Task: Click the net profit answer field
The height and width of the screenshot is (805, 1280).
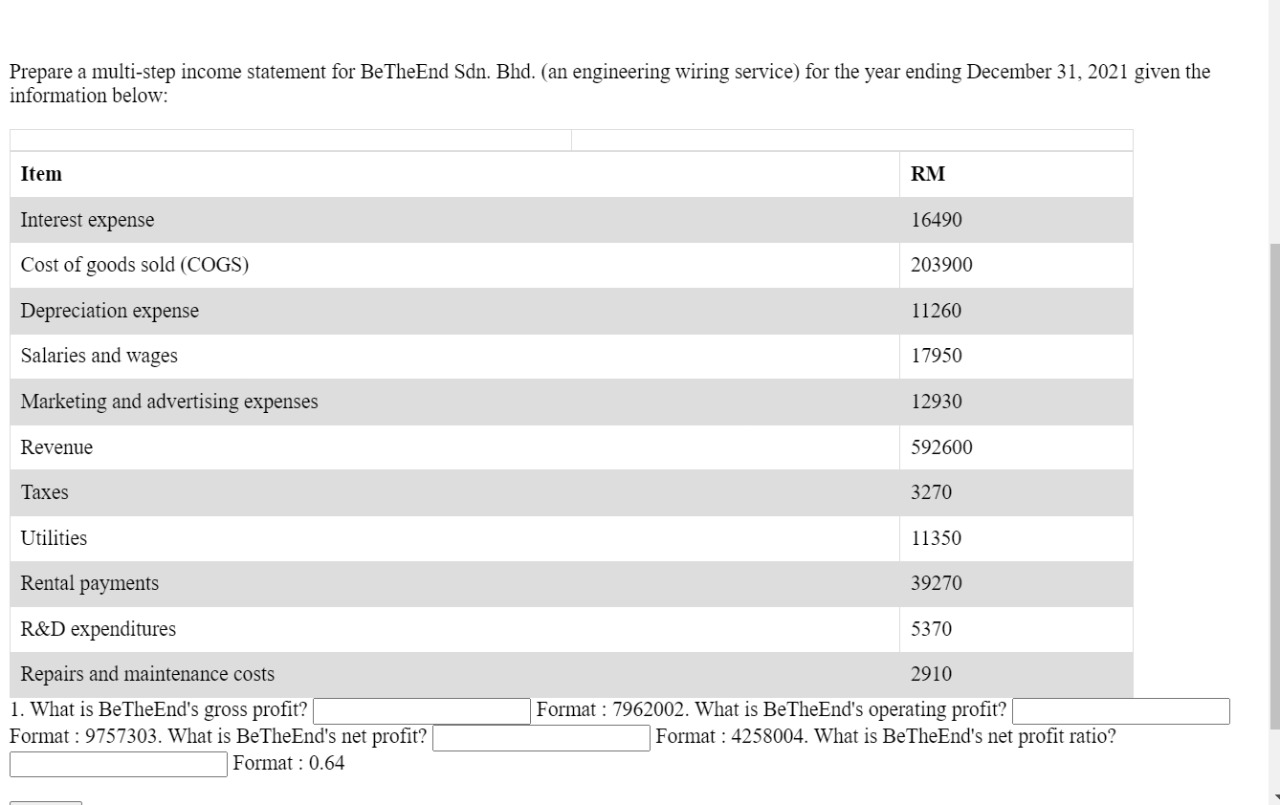Action: click(540, 738)
